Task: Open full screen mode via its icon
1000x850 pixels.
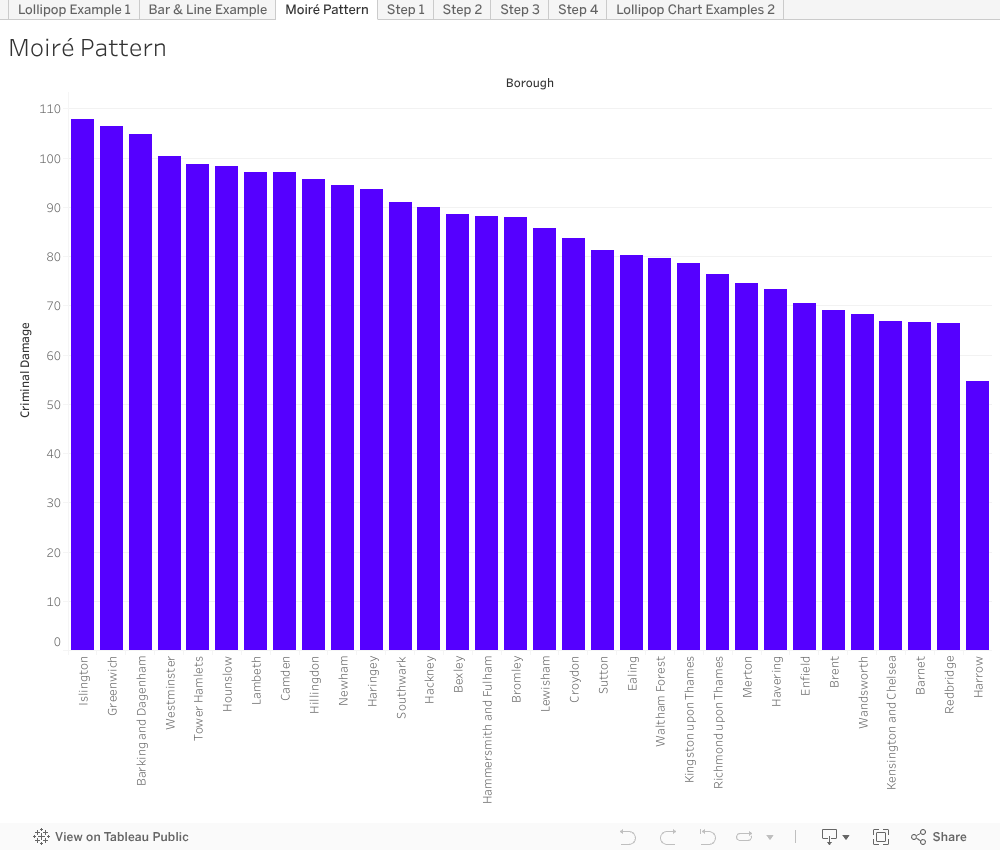Action: (881, 836)
